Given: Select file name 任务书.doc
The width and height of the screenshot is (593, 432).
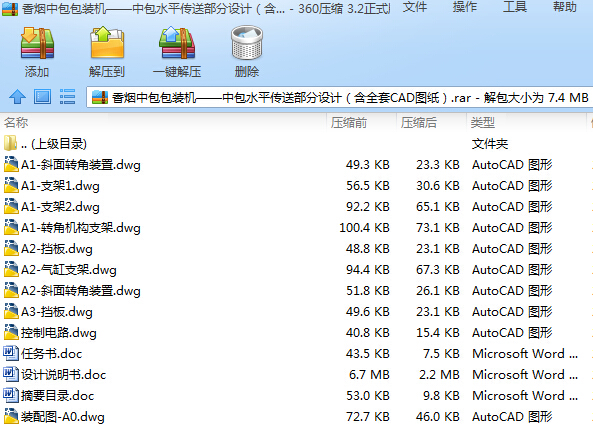Looking at the screenshot, I should pyautogui.click(x=52, y=354).
